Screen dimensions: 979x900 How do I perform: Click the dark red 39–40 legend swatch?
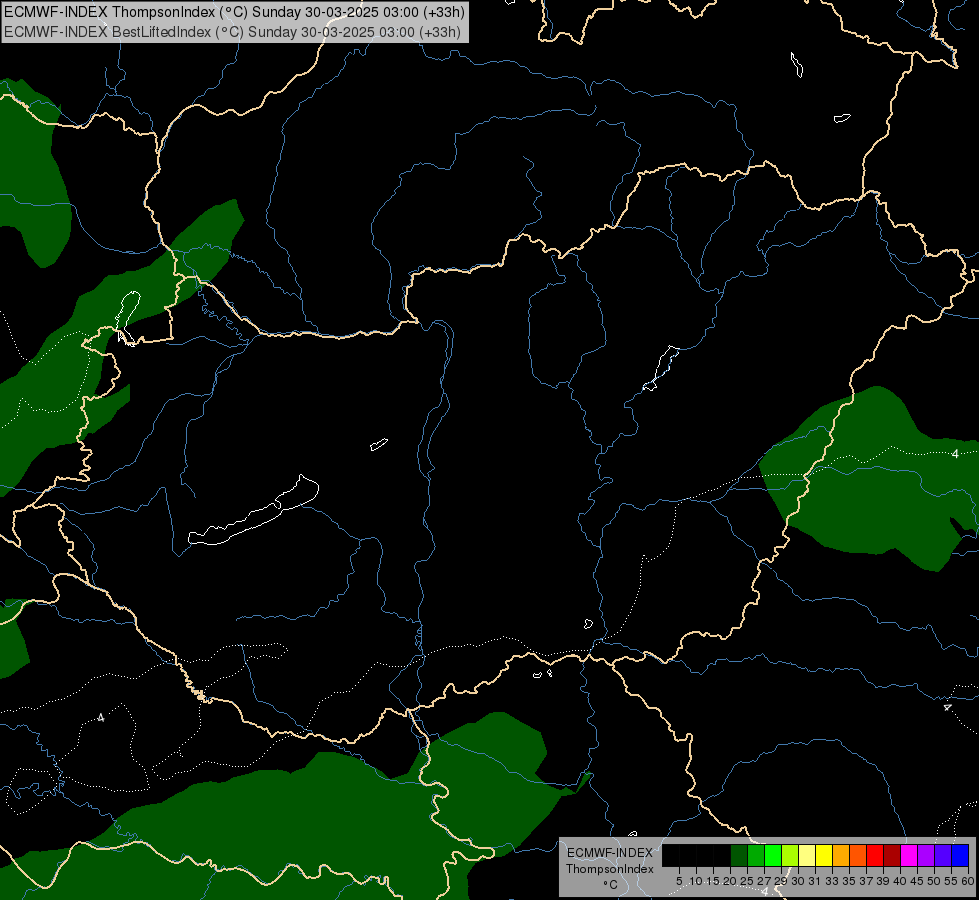coord(892,855)
